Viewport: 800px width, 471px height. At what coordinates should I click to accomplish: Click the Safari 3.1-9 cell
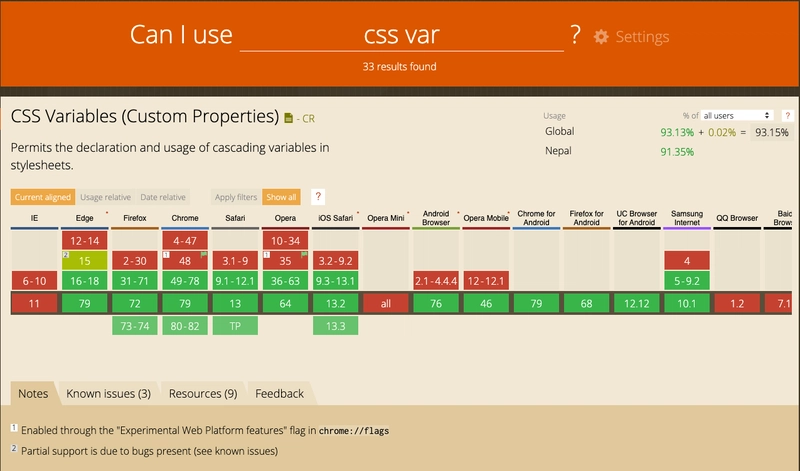point(235,261)
